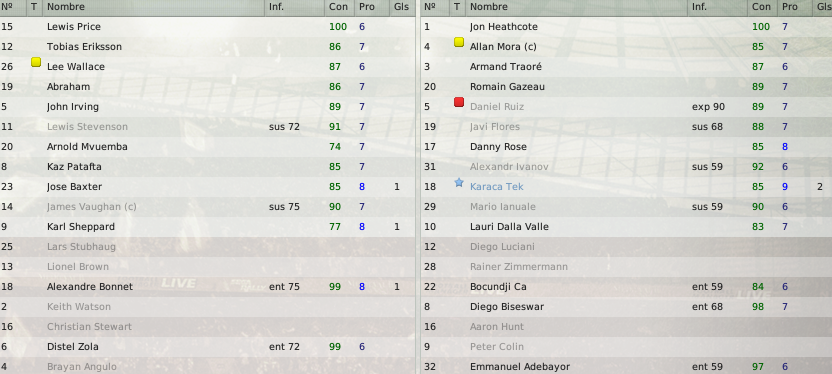Click the right table T column header

[457, 7]
